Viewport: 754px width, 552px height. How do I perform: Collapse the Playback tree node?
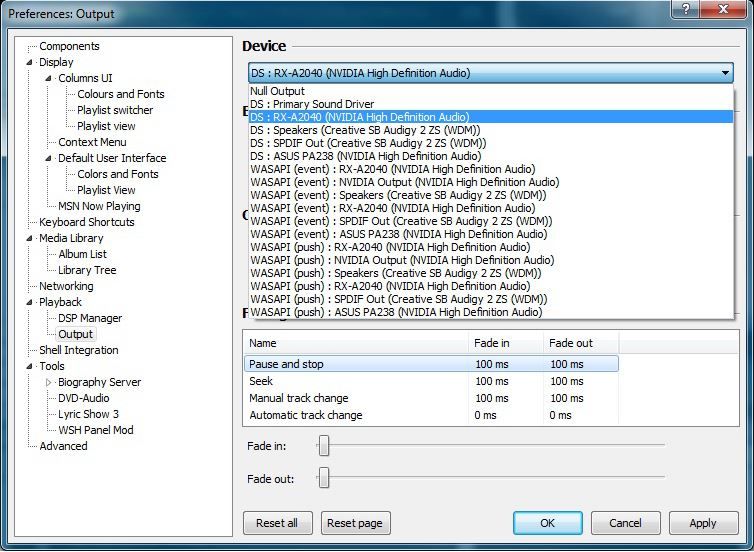29,302
